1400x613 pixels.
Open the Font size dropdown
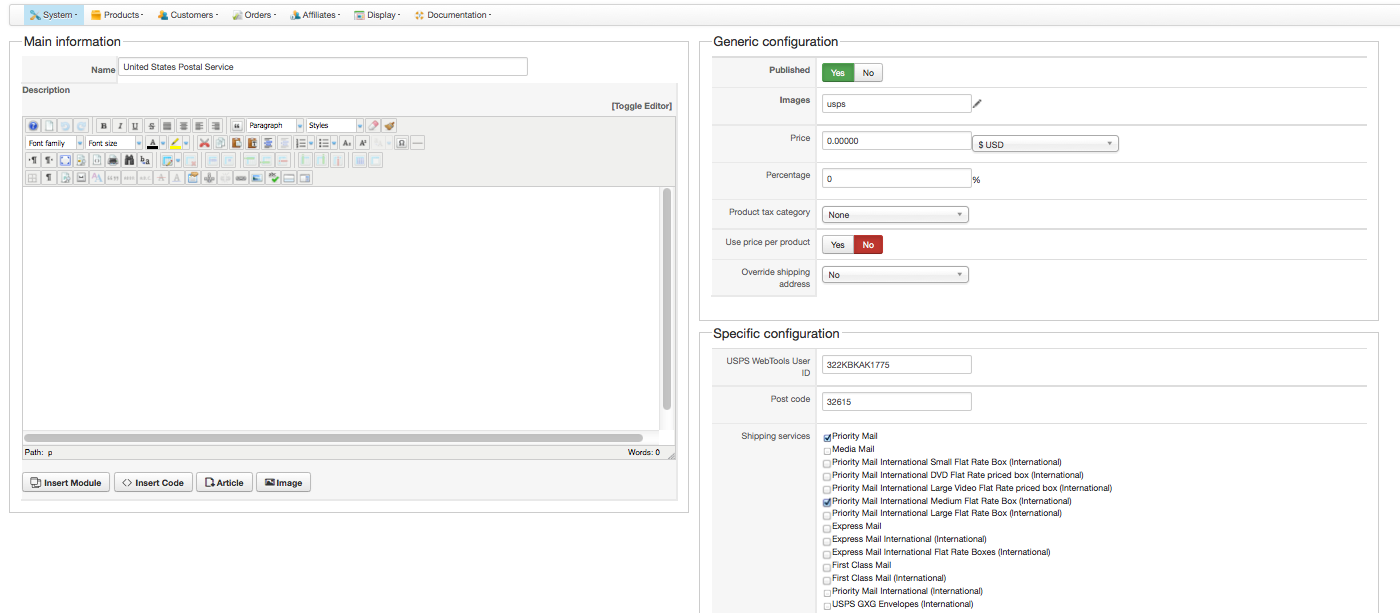pyautogui.click(x=114, y=143)
